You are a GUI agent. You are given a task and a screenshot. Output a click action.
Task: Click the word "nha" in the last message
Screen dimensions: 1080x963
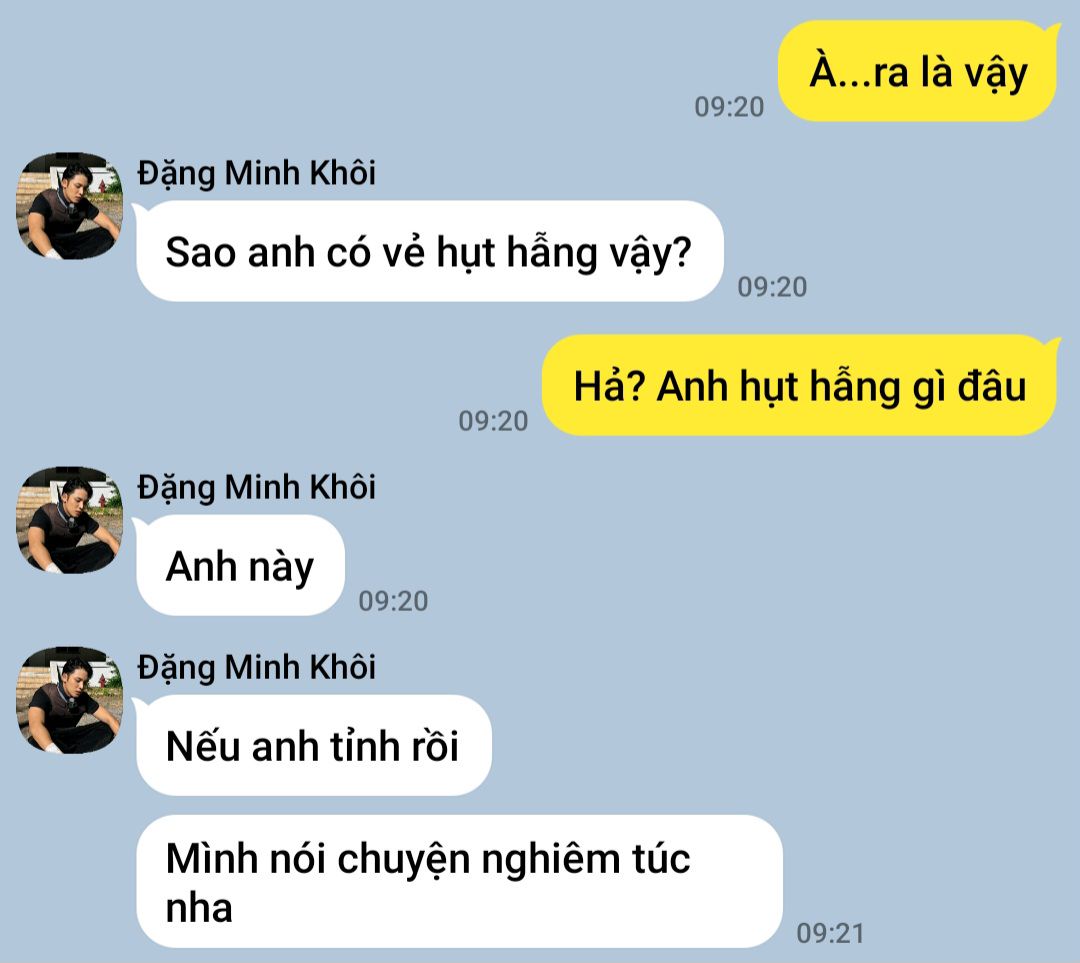(199, 909)
